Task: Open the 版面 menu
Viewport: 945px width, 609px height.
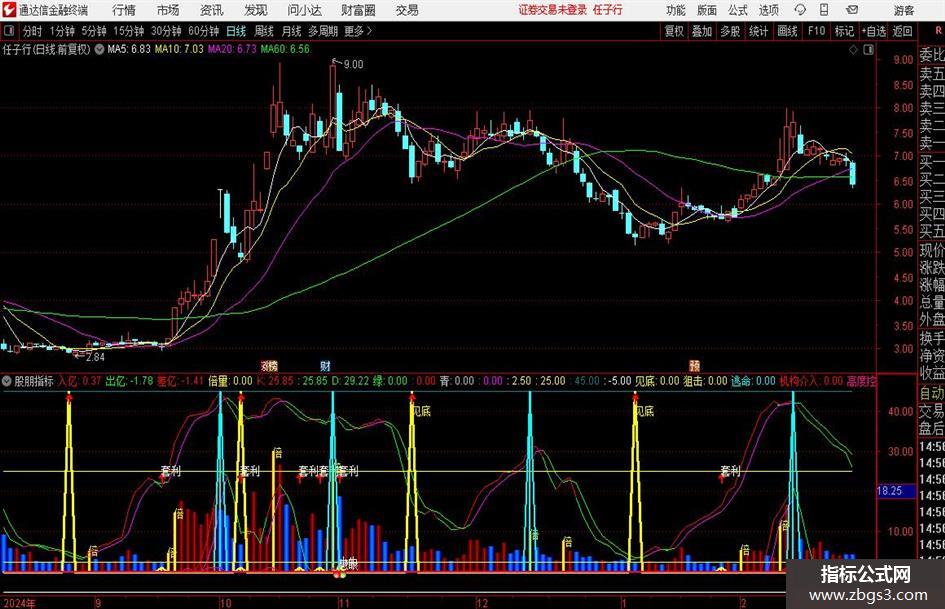Action: click(x=706, y=10)
